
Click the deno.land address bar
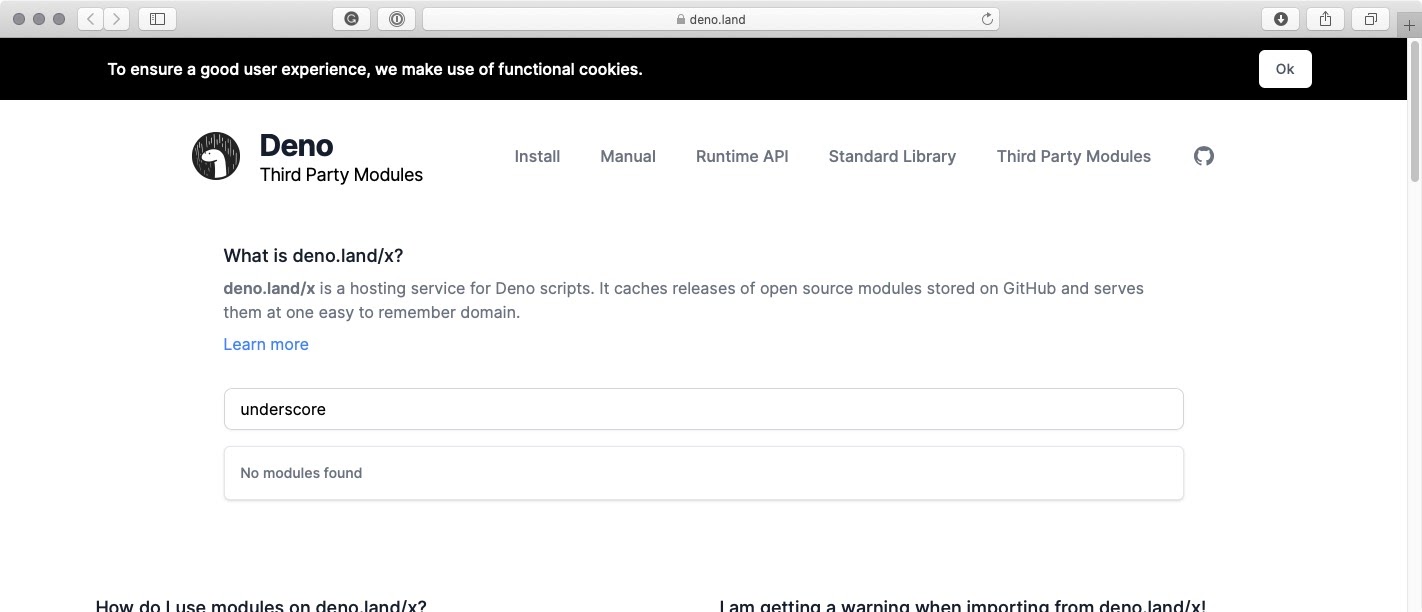(x=711, y=18)
